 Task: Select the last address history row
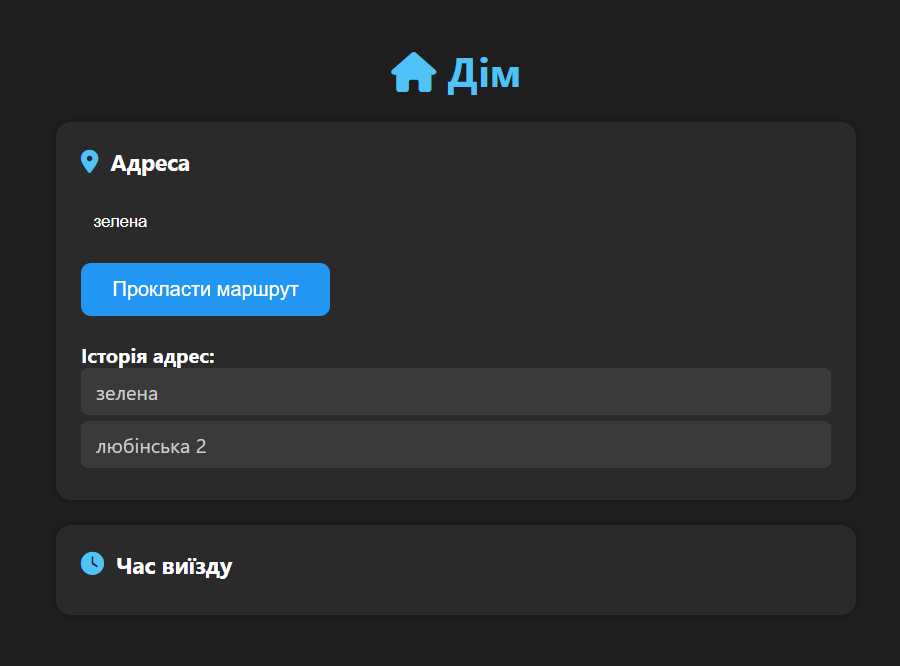click(x=456, y=444)
